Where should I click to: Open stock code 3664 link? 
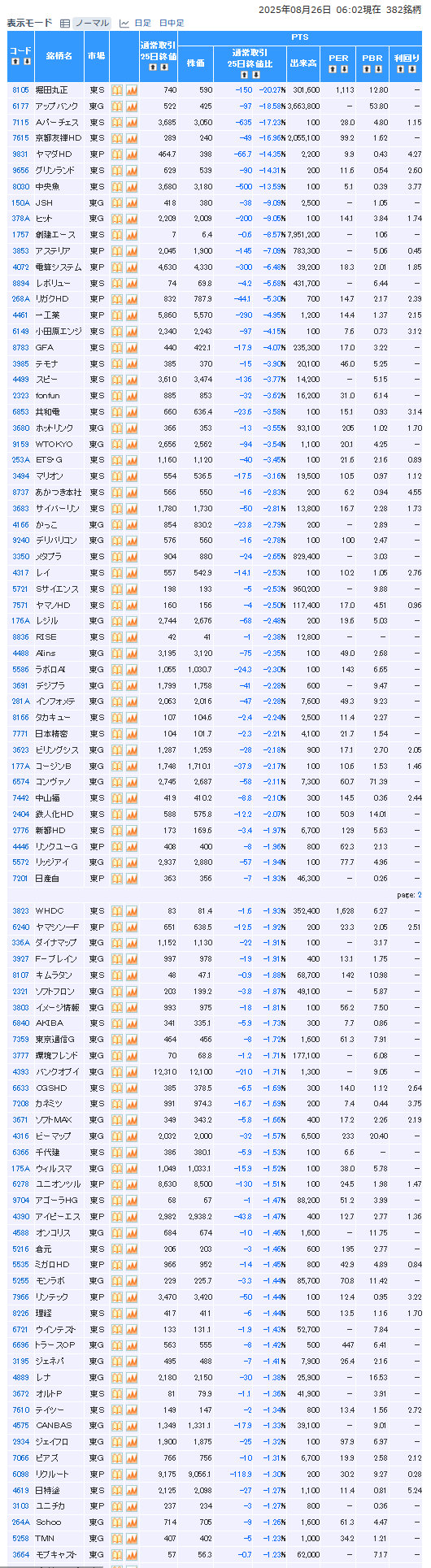click(20, 1554)
